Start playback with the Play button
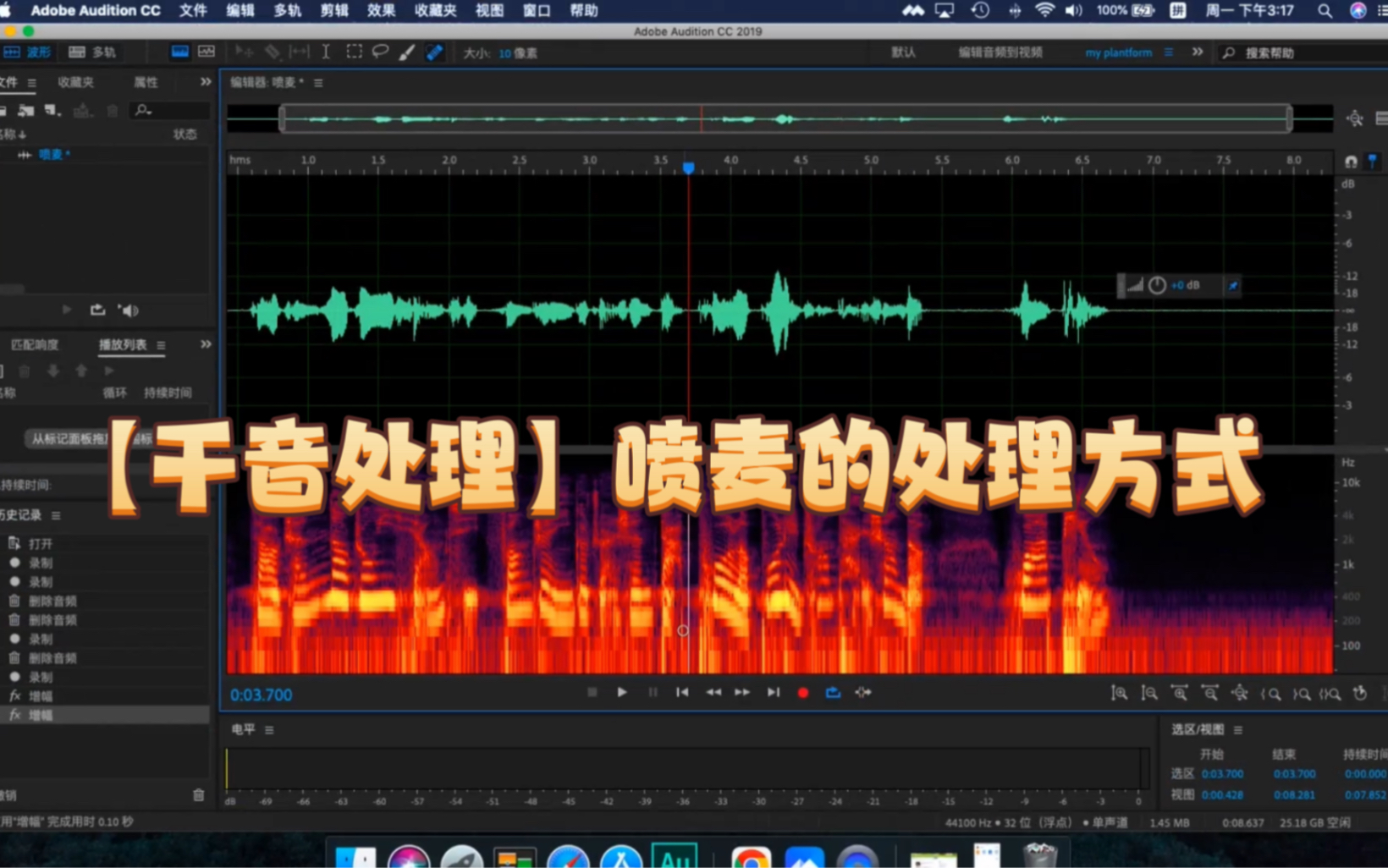Image resolution: width=1388 pixels, height=868 pixels. click(x=622, y=692)
